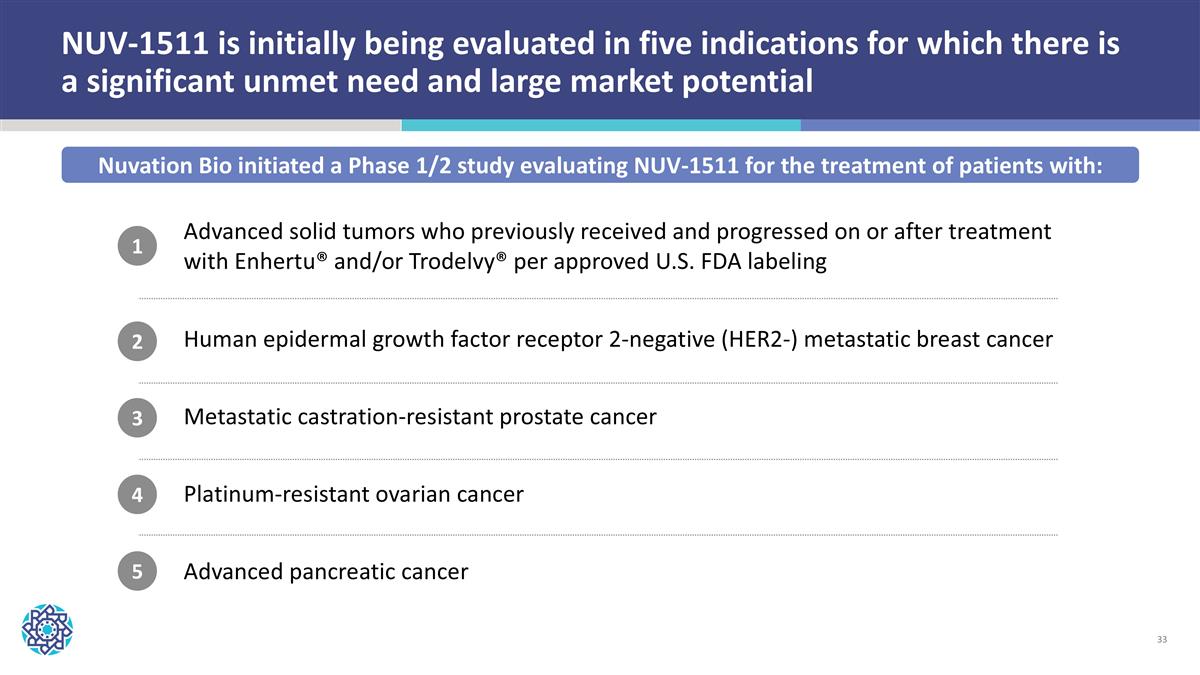This screenshot has height=675, width=1200.
Task: Click the teal segment of the header bar
Action: pyautogui.click(x=600, y=125)
